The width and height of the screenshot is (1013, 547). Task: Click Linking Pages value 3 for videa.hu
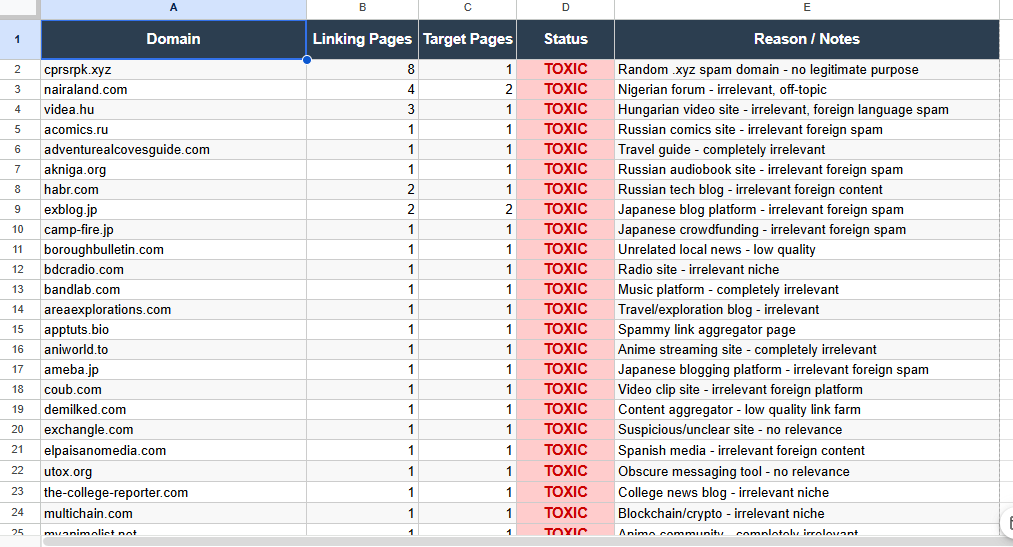[x=362, y=110]
